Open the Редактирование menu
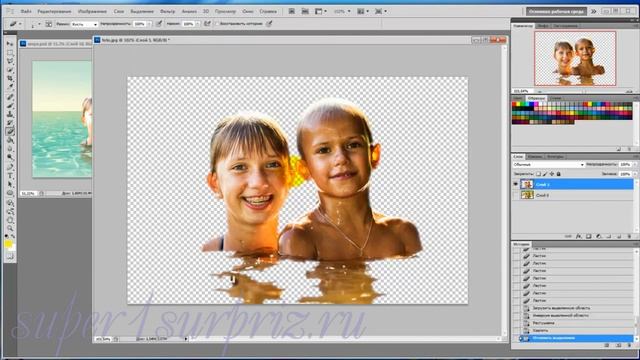Viewport: 640px width, 360px height. tap(54, 11)
